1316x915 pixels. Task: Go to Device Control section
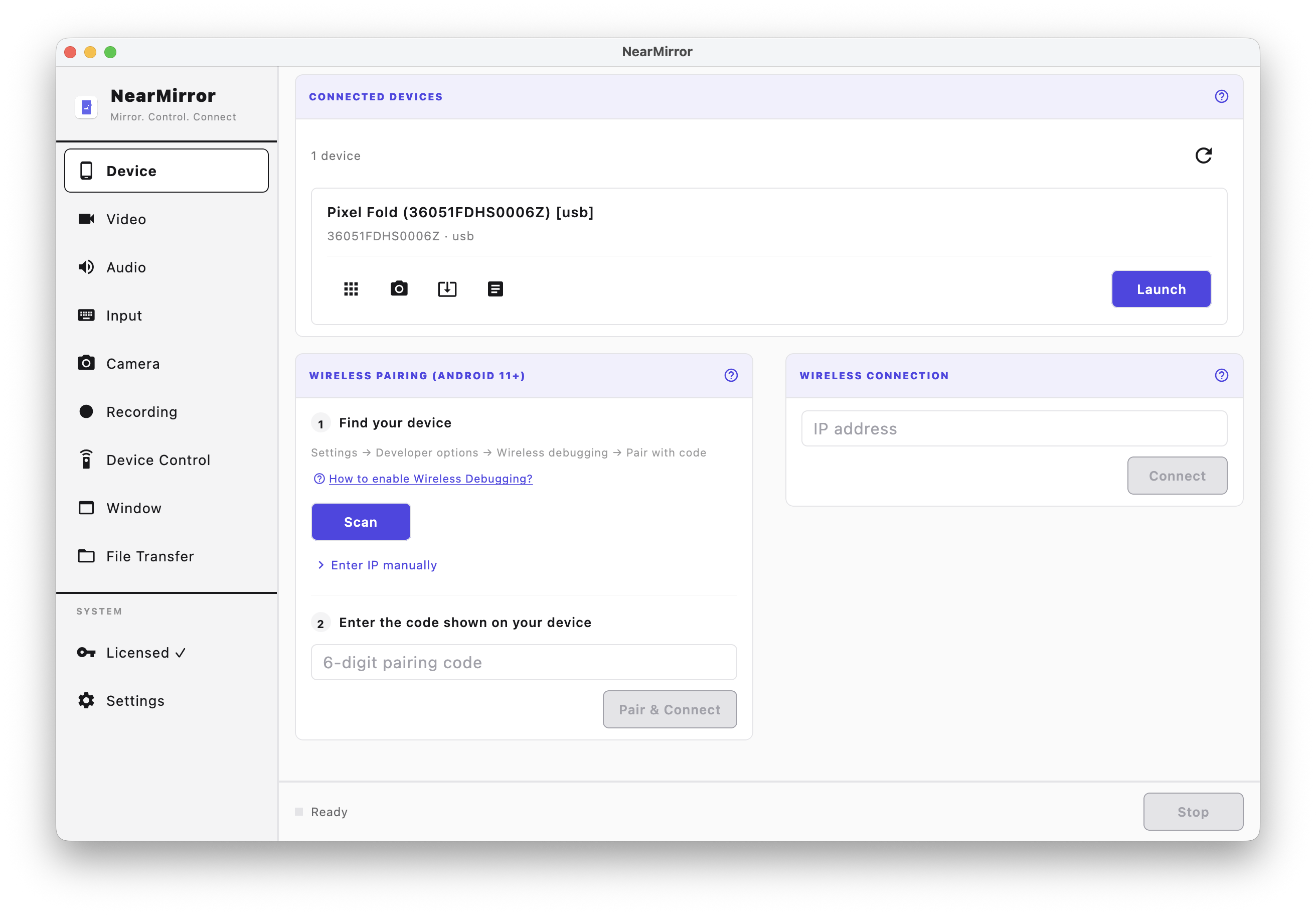(157, 460)
